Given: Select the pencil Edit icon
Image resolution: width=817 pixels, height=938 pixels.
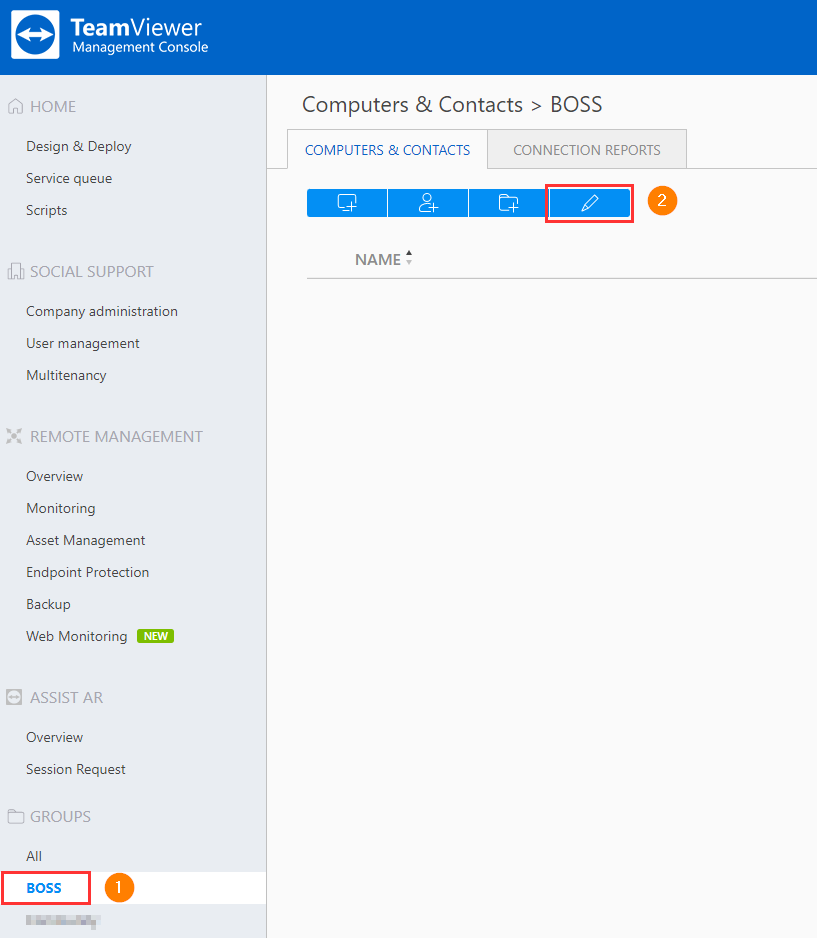Looking at the screenshot, I should tap(589, 202).
